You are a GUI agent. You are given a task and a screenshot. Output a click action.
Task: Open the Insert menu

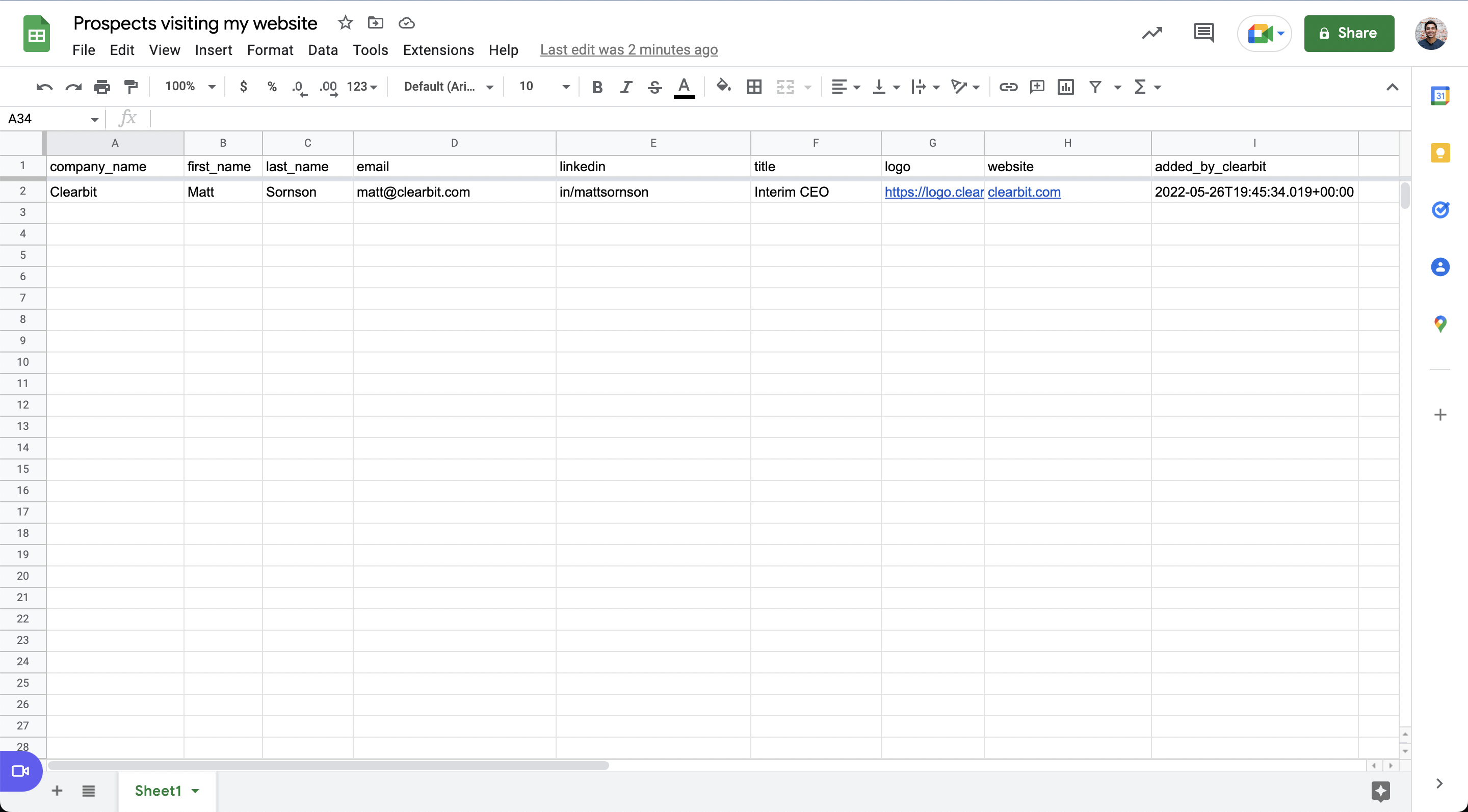(x=213, y=50)
